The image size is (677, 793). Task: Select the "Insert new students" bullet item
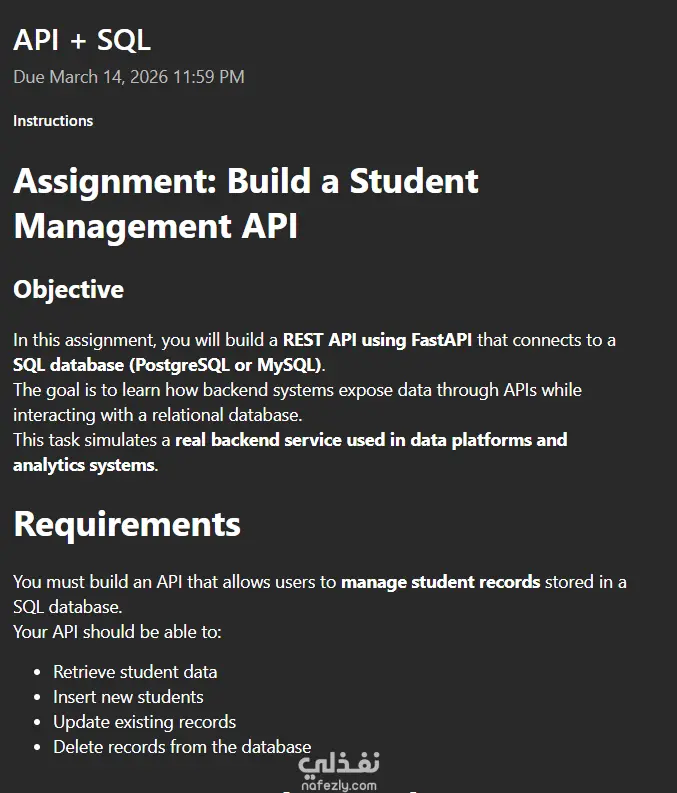(x=128, y=697)
